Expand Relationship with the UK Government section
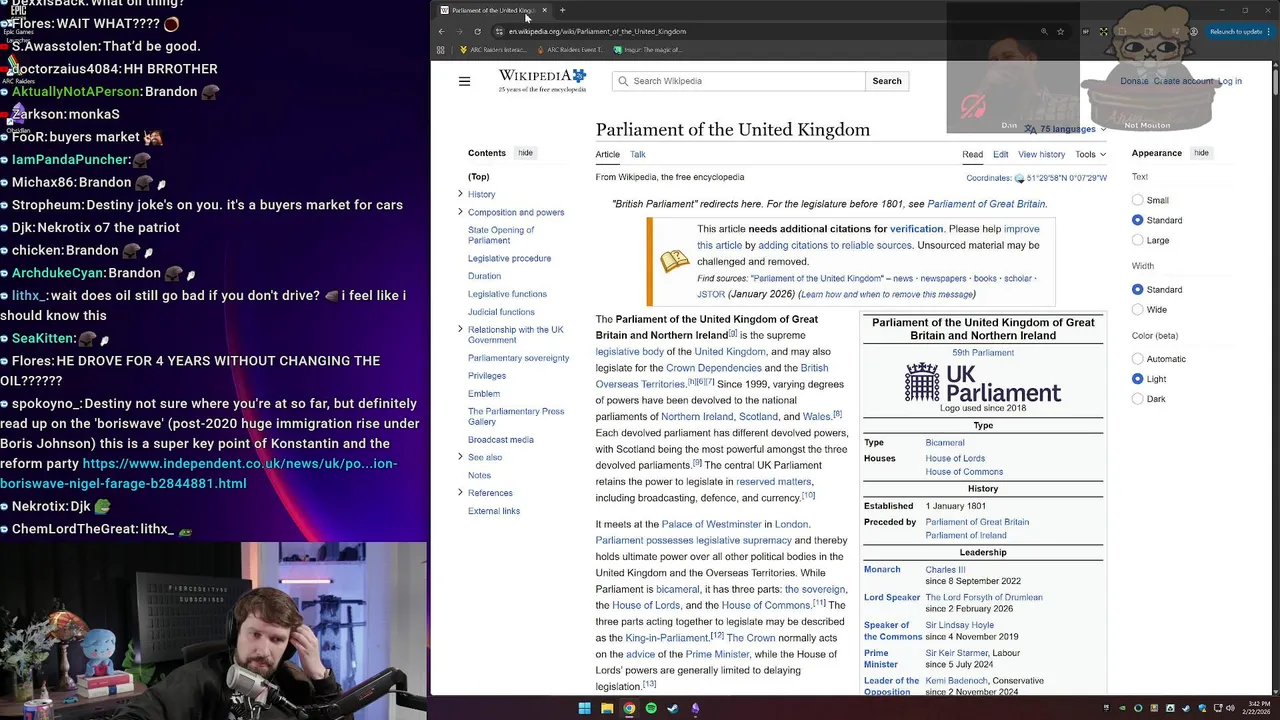Viewport: 1280px width, 720px height. coord(460,329)
